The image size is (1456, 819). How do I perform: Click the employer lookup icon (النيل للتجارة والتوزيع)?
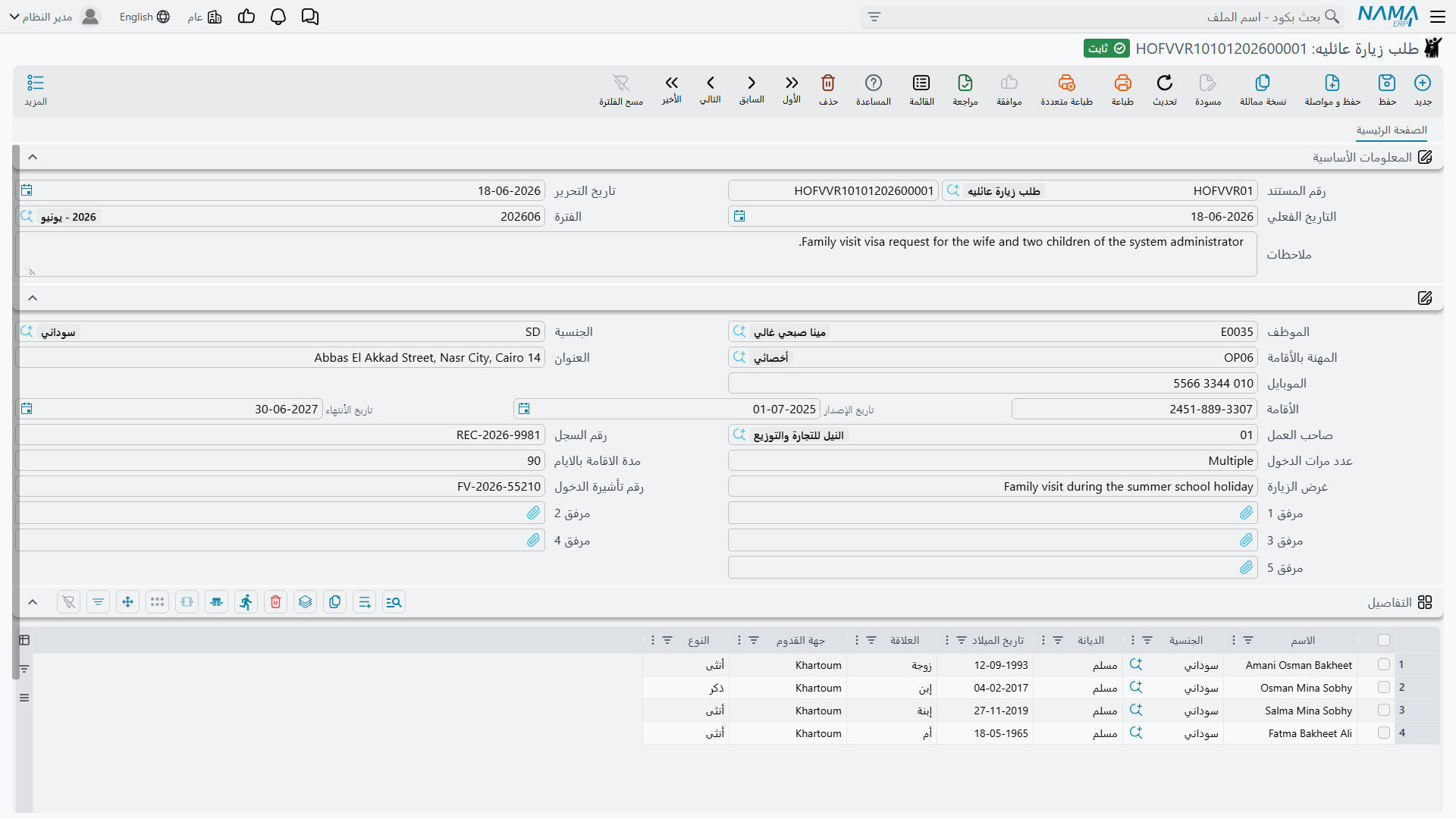739,435
